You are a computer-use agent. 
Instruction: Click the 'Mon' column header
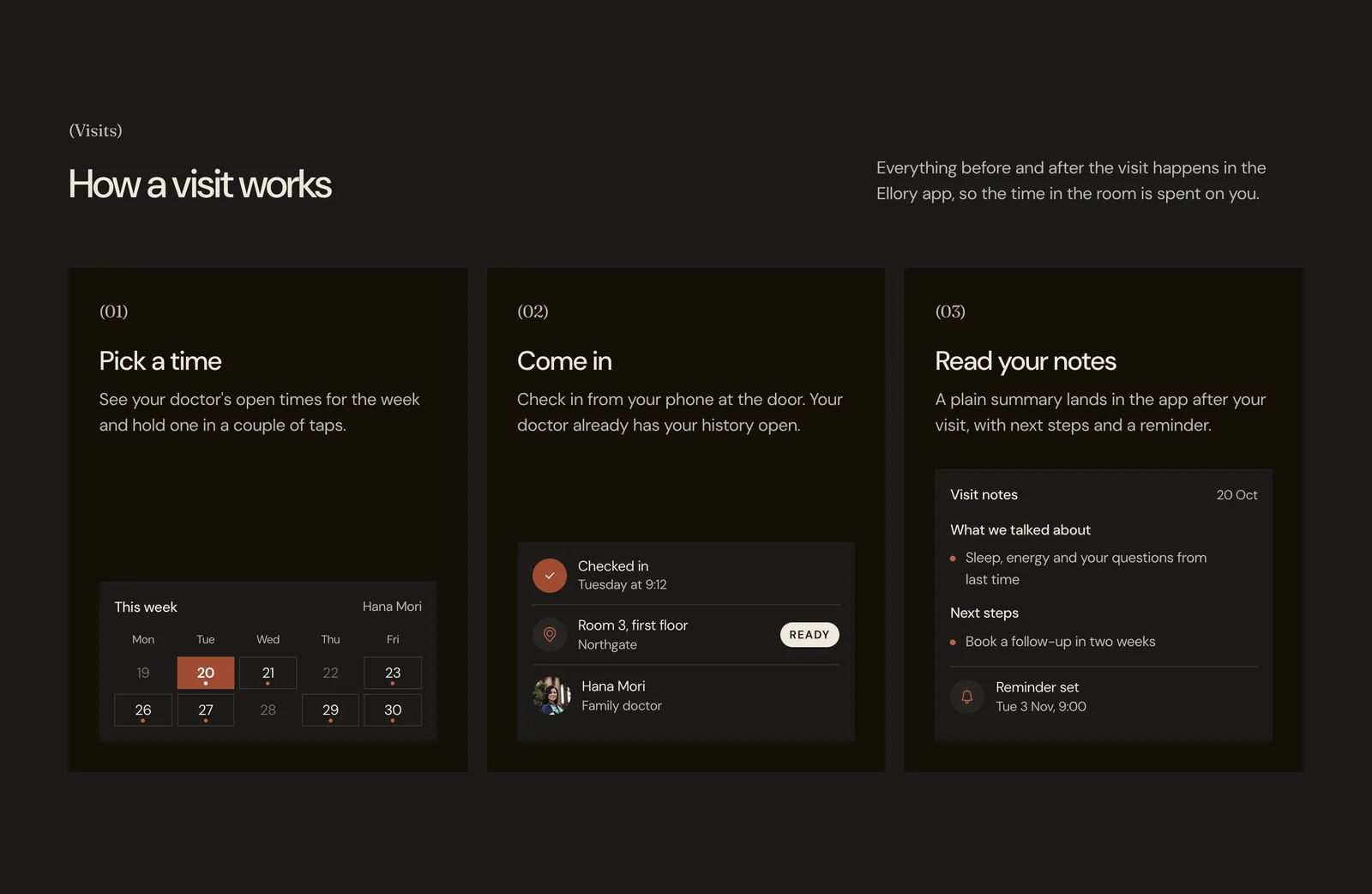point(143,639)
